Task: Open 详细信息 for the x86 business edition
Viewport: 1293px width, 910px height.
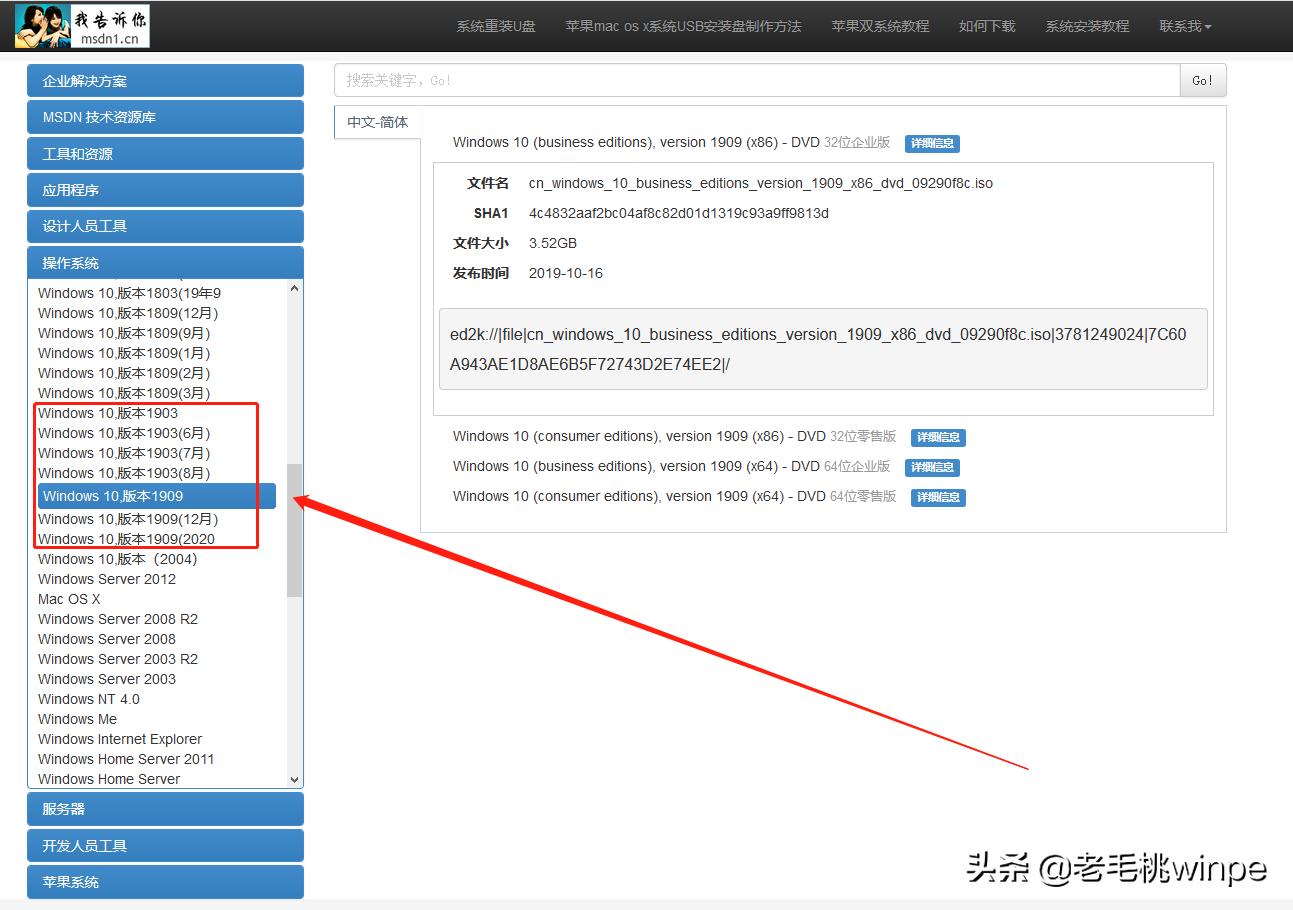Action: [x=932, y=143]
